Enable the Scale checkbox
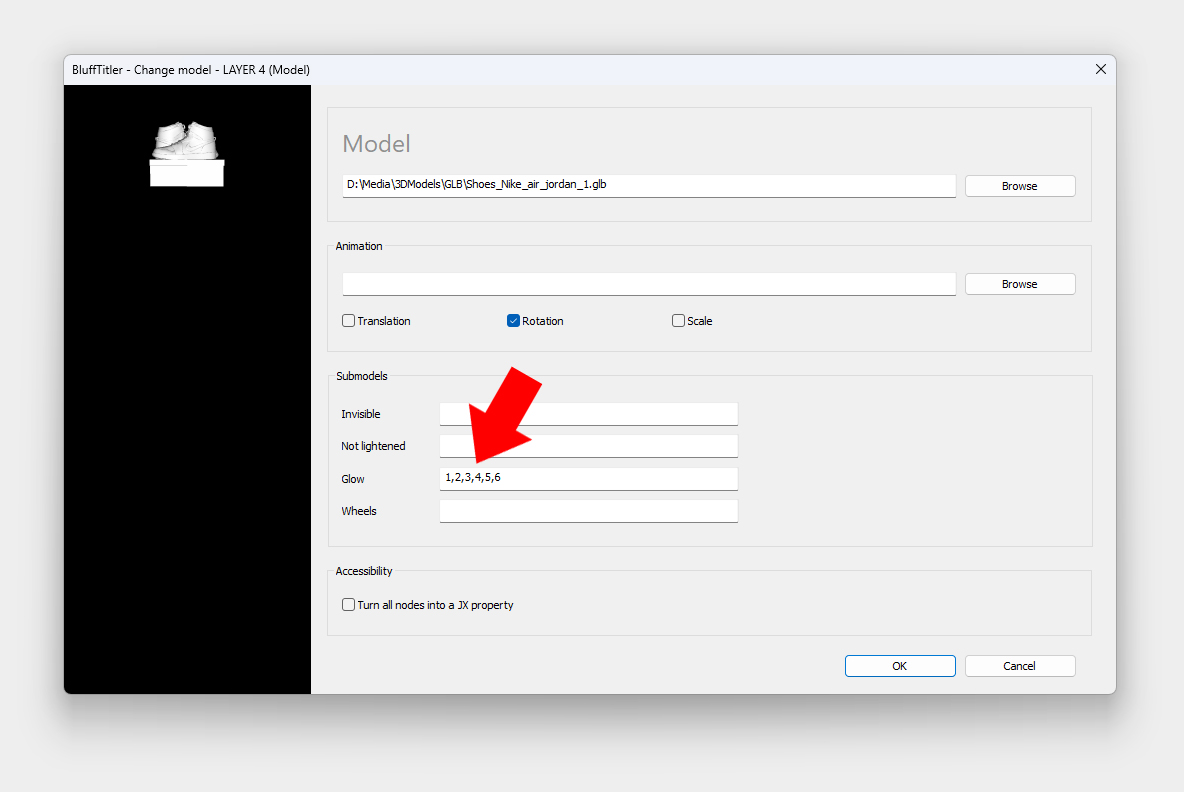 [x=679, y=321]
